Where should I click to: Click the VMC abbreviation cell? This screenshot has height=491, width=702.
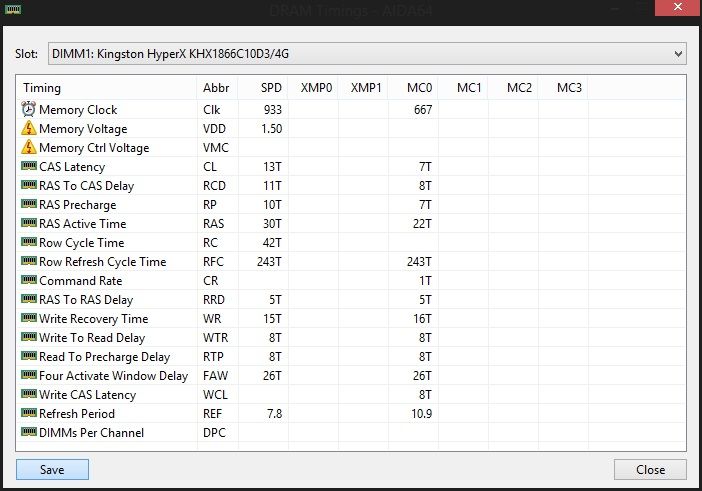tap(216, 148)
